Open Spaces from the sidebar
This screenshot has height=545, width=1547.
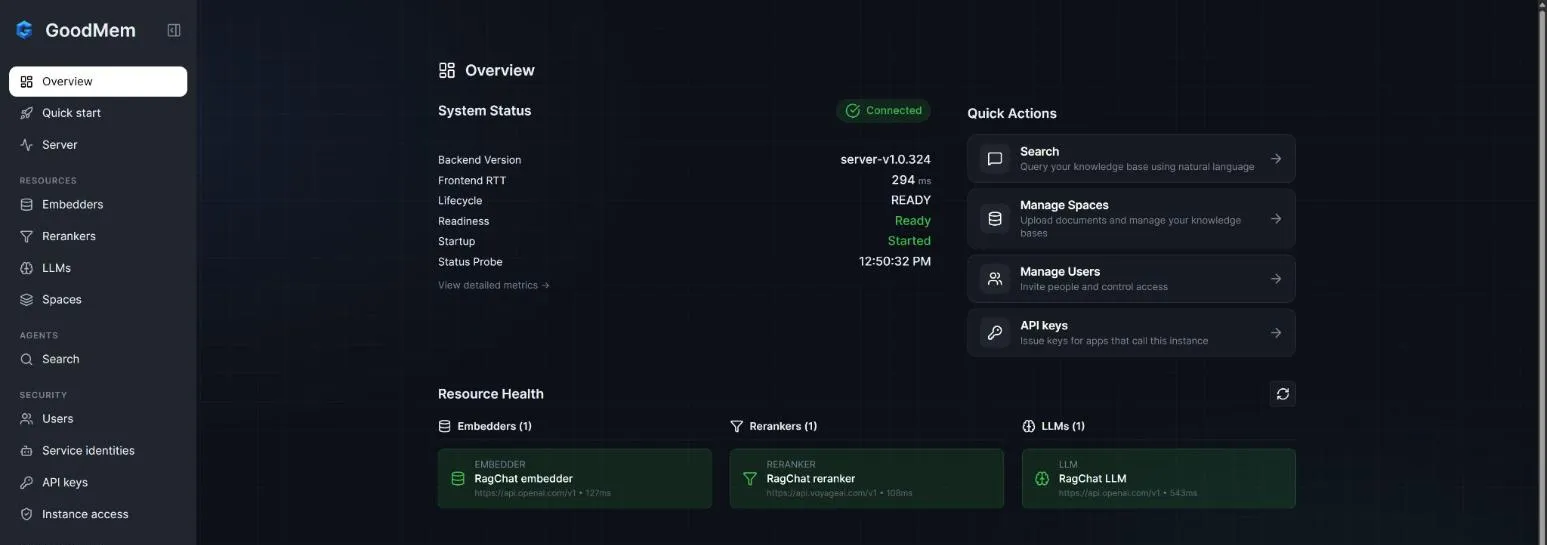coord(98,299)
